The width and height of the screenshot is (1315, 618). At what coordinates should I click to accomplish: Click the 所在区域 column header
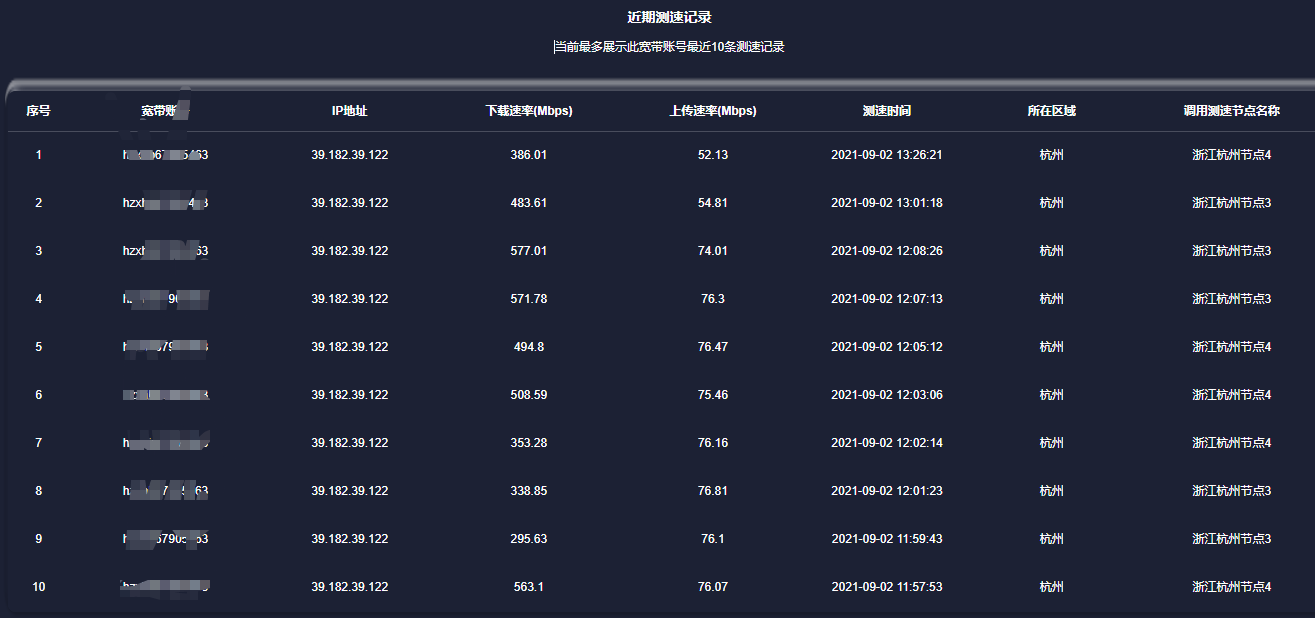click(x=1051, y=111)
